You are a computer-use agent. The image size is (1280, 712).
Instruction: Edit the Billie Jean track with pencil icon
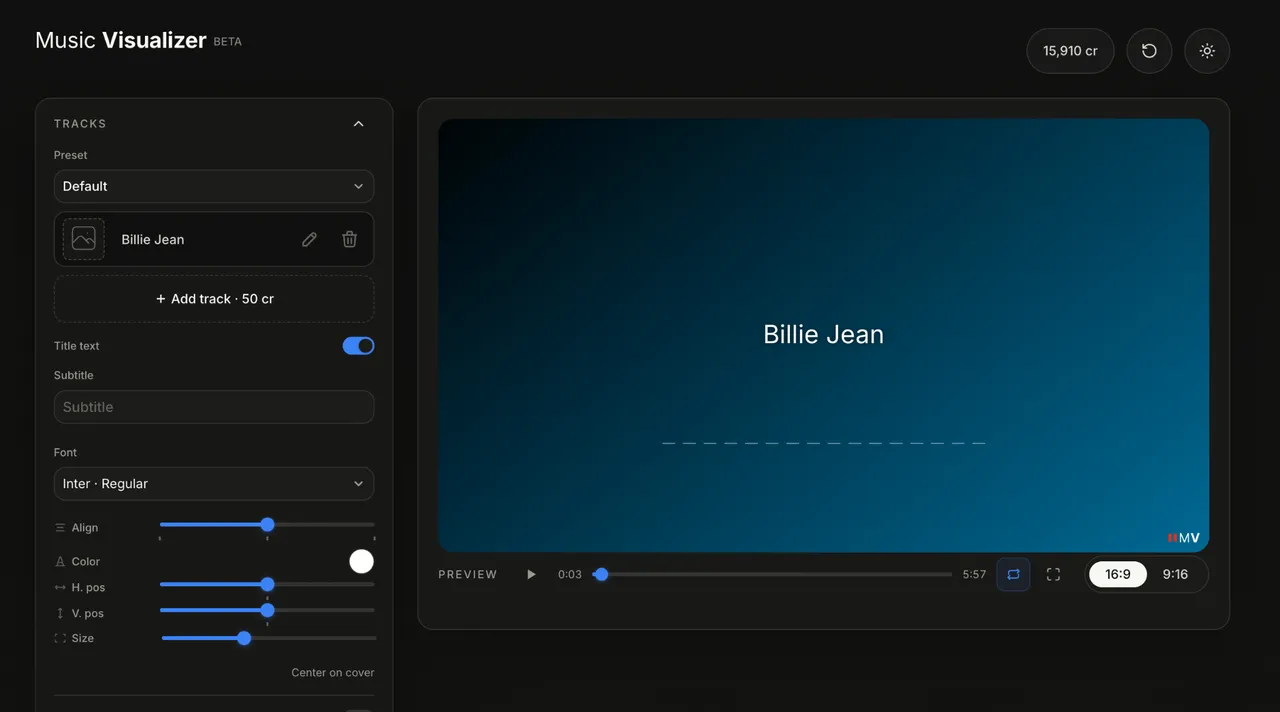[x=310, y=239]
